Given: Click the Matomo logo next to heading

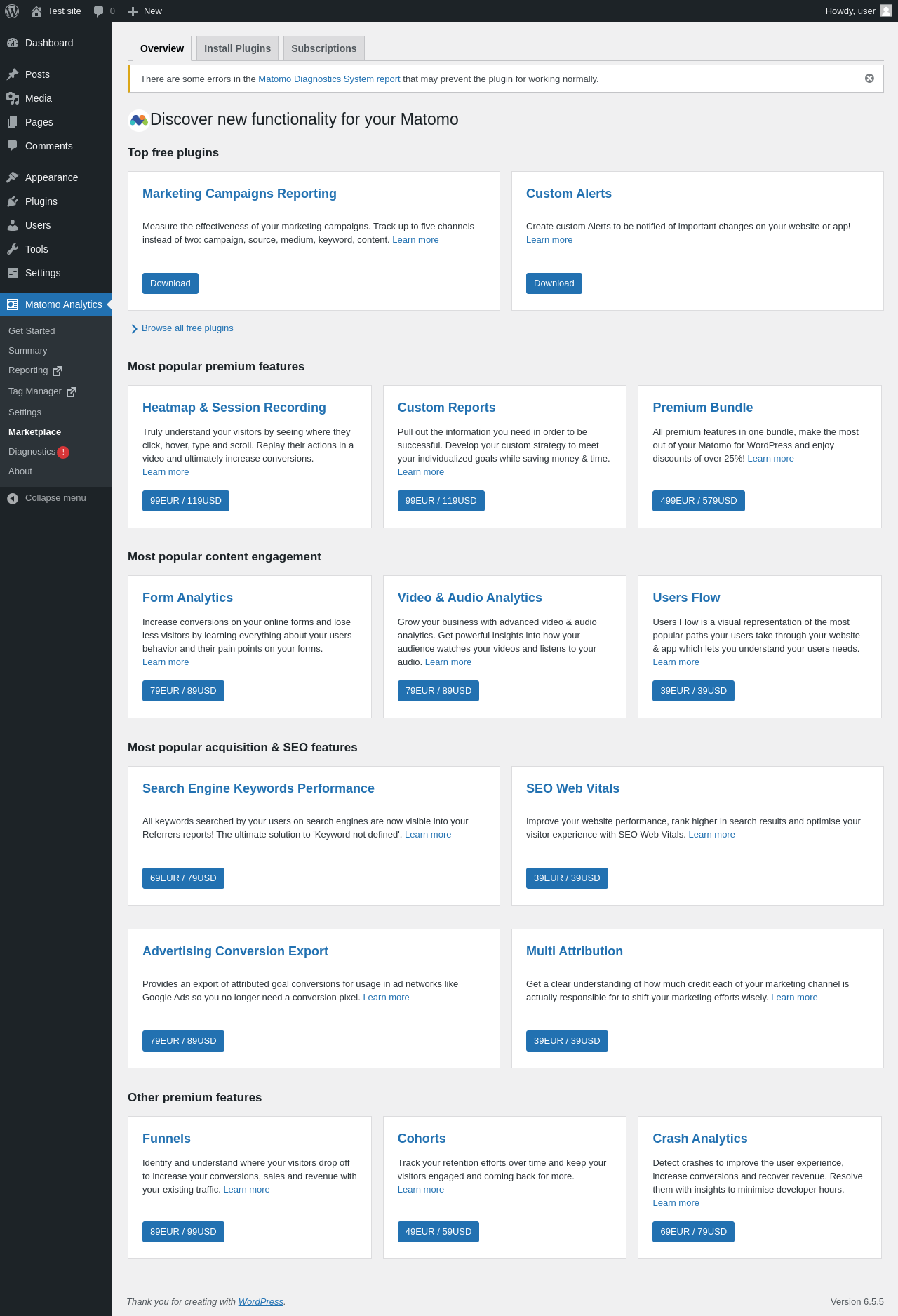Looking at the screenshot, I should [139, 120].
